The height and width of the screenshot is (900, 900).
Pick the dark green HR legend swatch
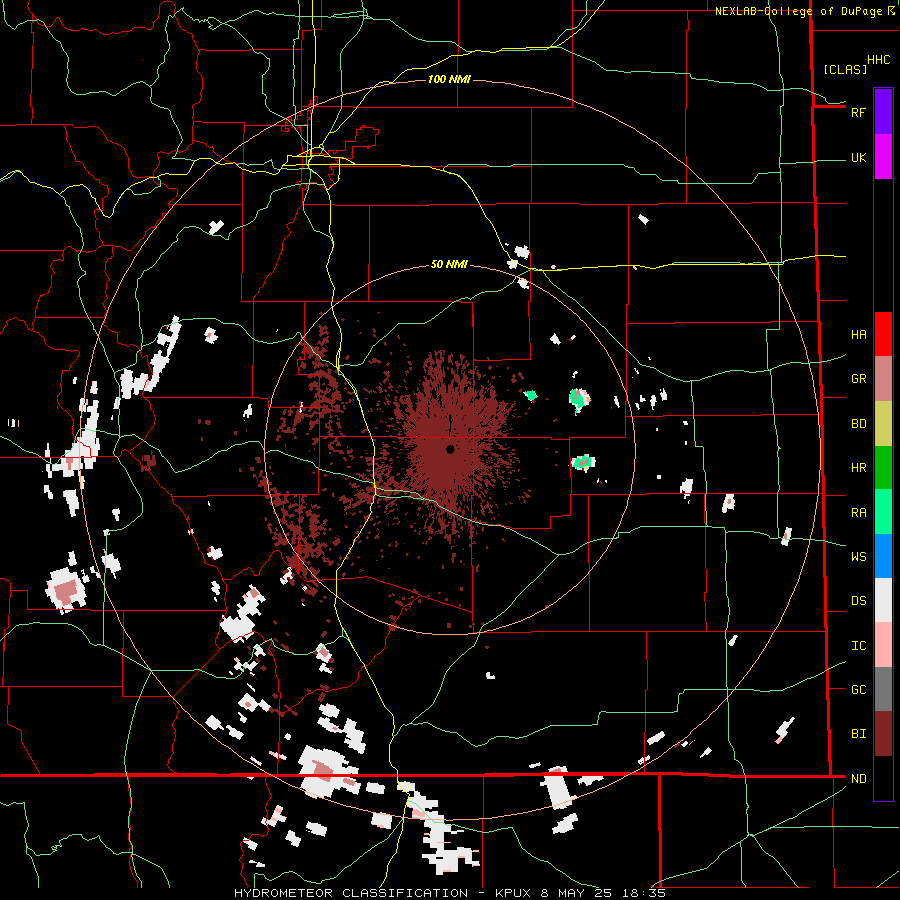[883, 468]
